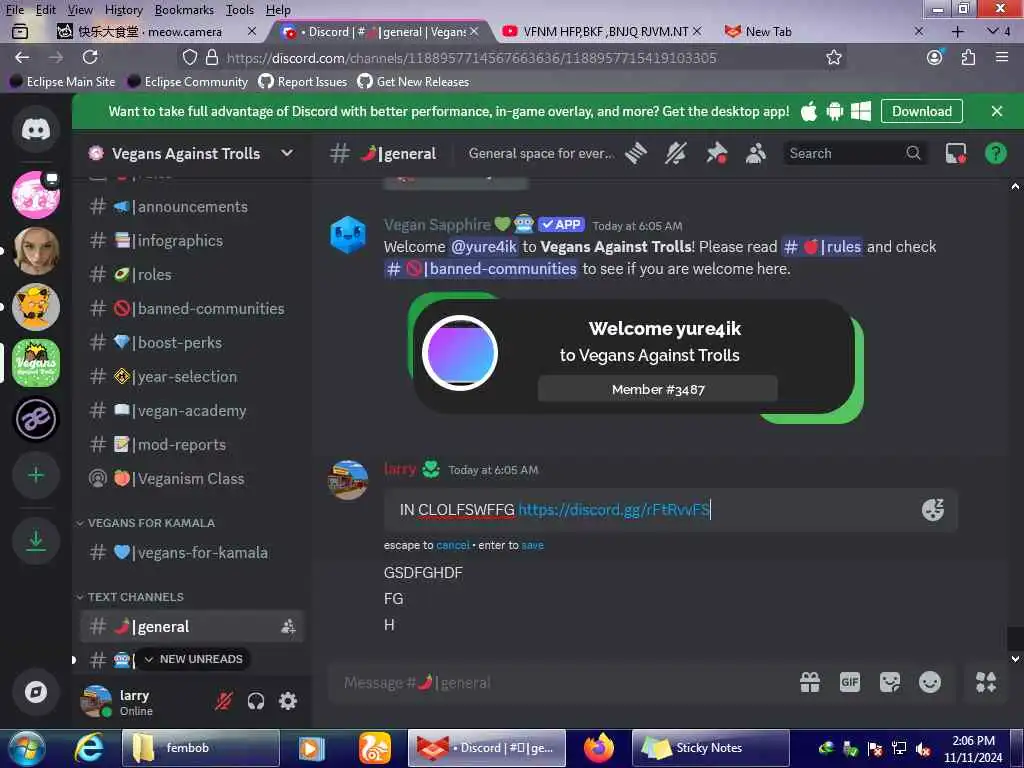Open the orange fox server icon
Screen dimensions: 1024x768
tap(36, 307)
